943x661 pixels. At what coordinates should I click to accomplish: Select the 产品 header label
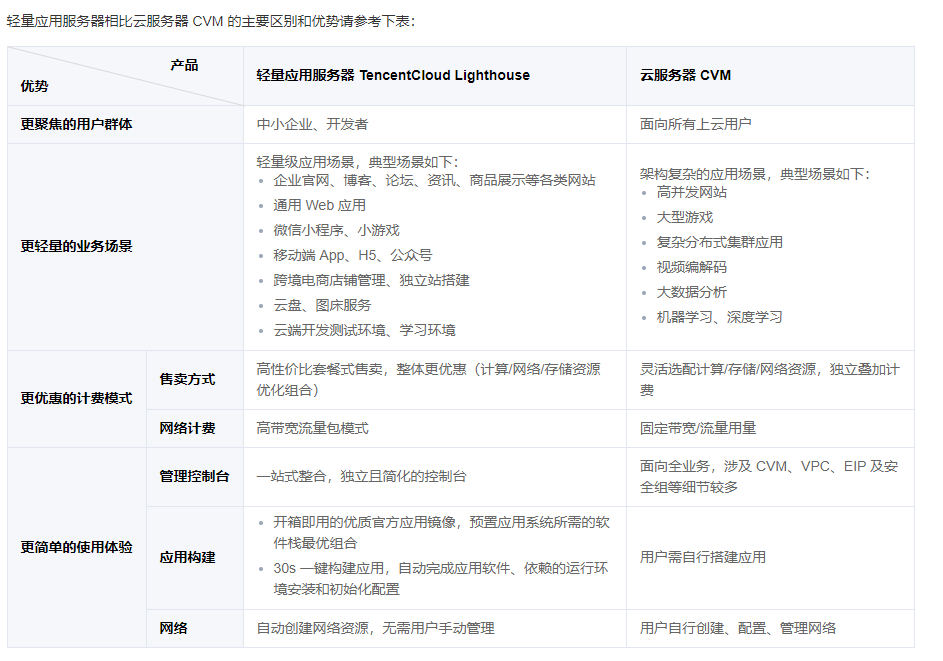[x=184, y=65]
